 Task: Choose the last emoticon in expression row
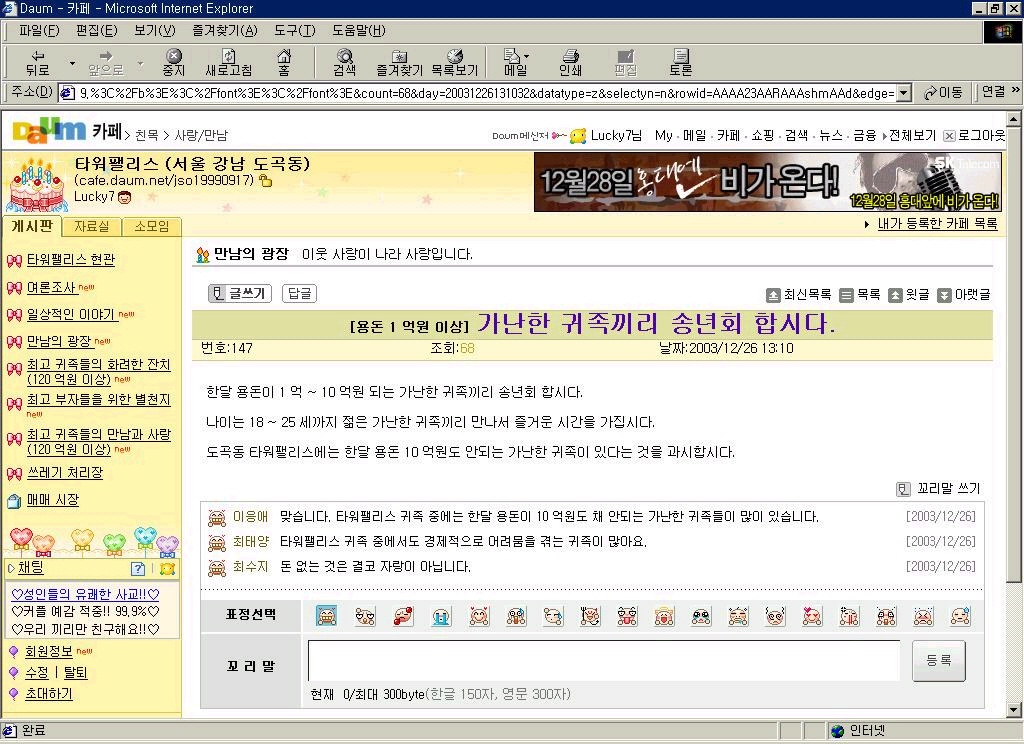[x=960, y=616]
